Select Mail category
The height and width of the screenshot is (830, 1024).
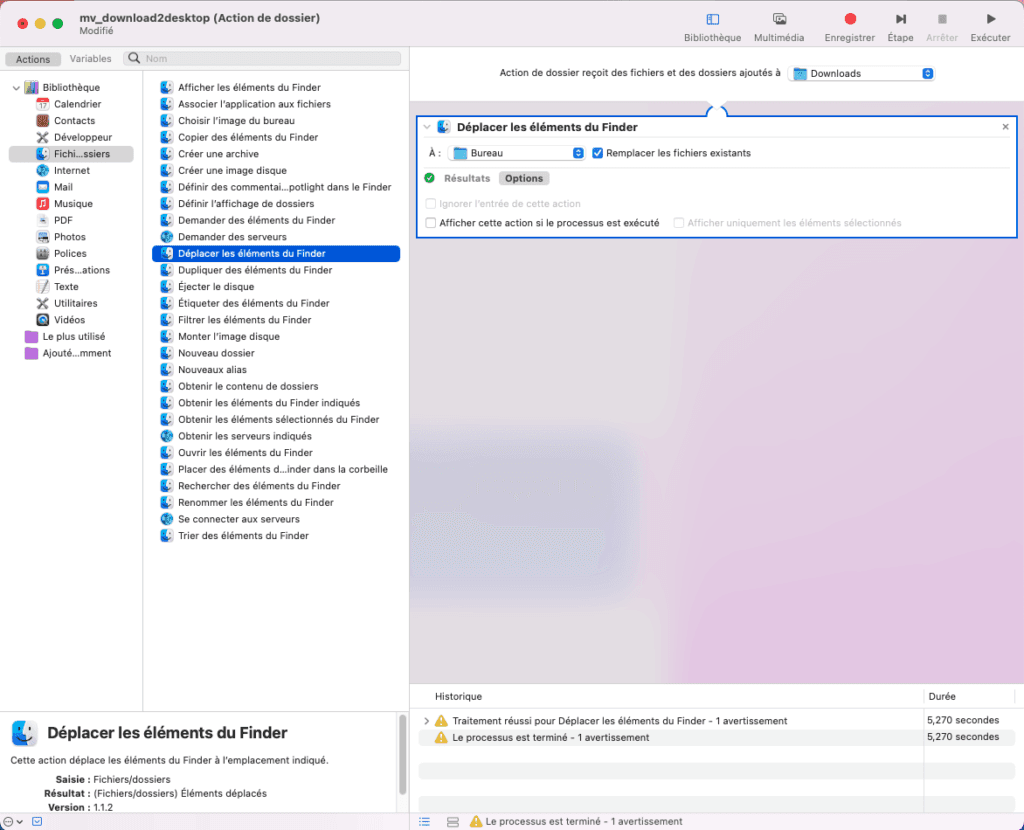tap(63, 187)
